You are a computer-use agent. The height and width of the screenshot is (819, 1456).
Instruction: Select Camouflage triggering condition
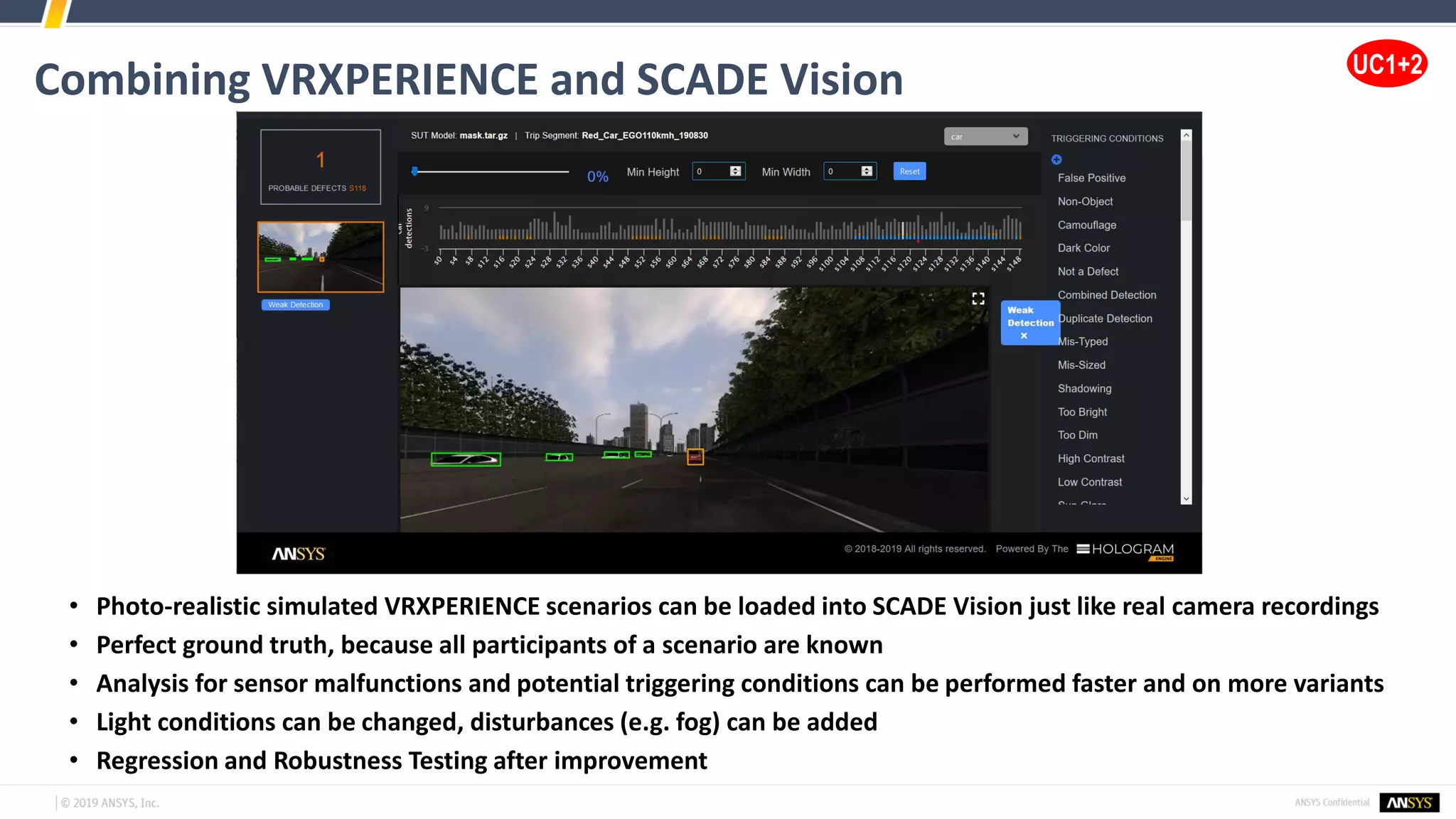1087,225
